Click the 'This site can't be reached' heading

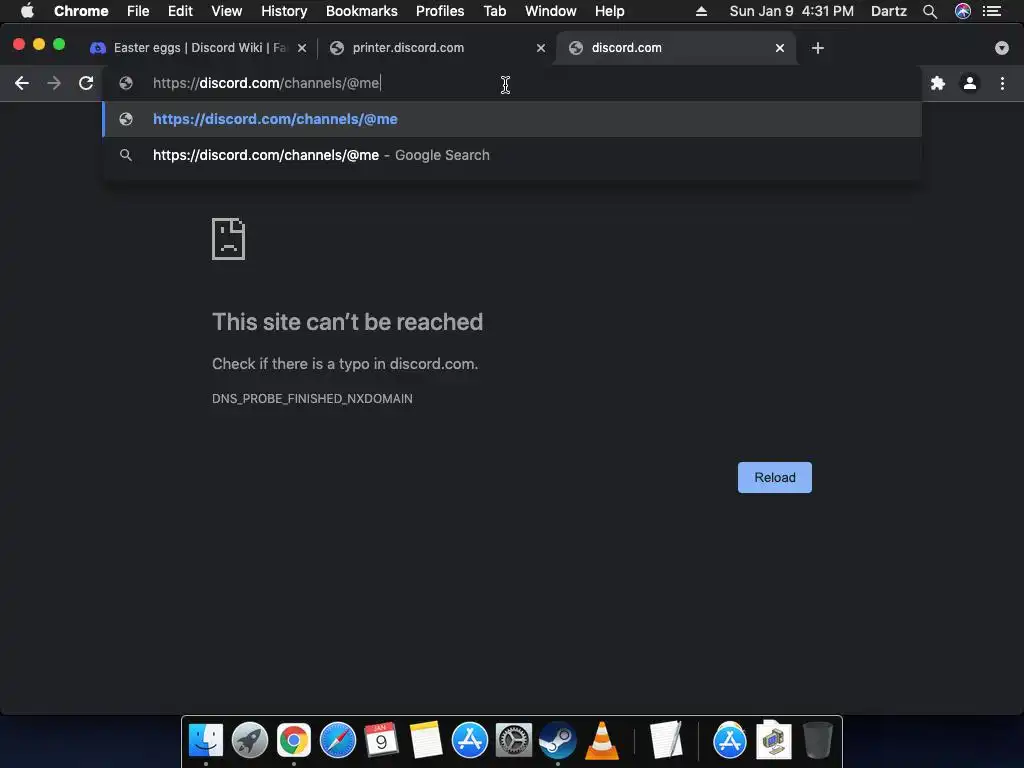[347, 322]
